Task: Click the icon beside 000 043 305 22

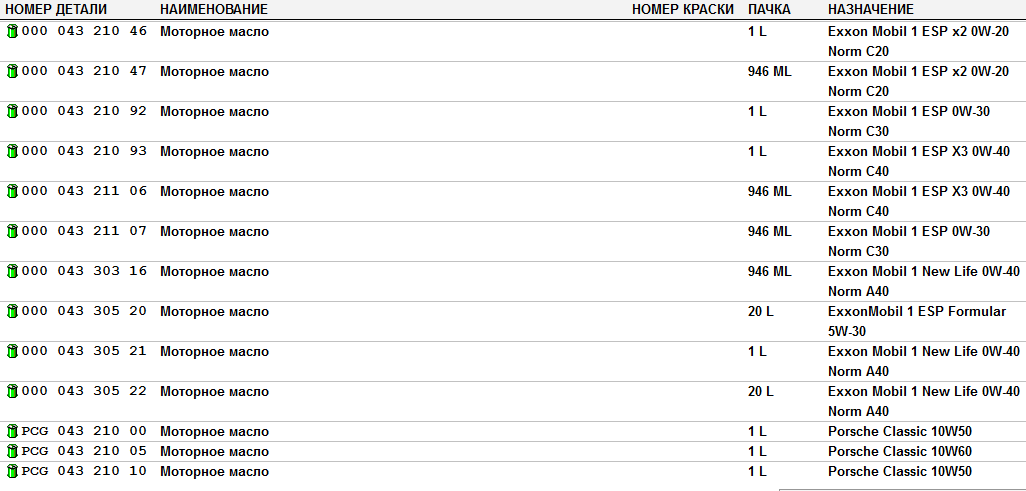Action: (12, 391)
